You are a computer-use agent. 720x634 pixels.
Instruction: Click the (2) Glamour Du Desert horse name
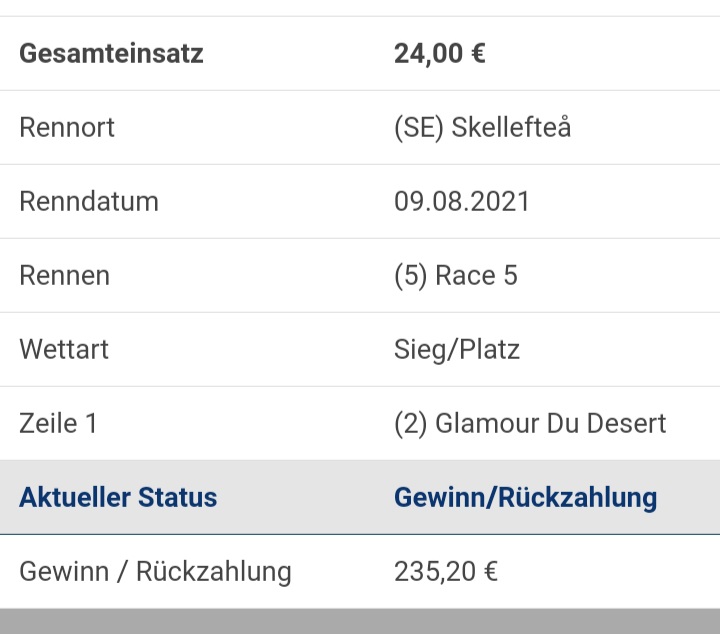530,424
